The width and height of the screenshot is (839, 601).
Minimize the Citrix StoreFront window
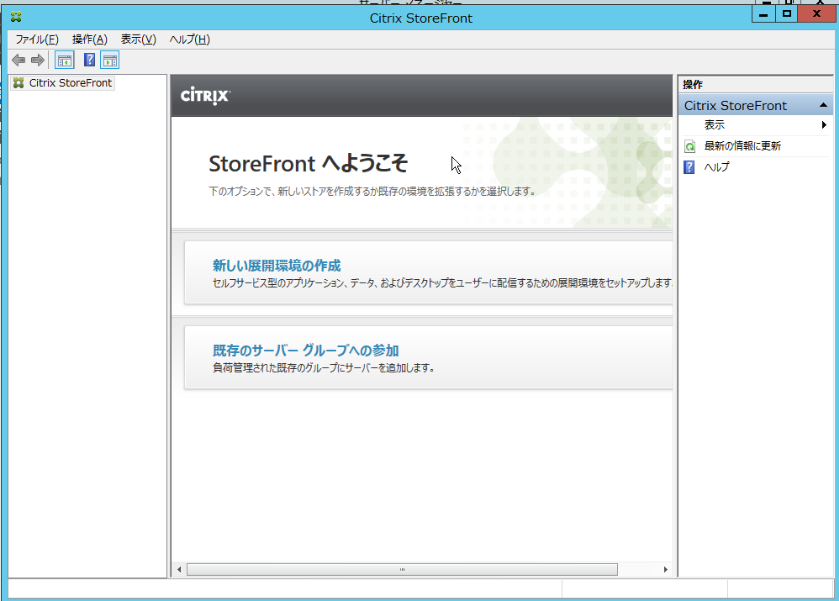tap(764, 14)
